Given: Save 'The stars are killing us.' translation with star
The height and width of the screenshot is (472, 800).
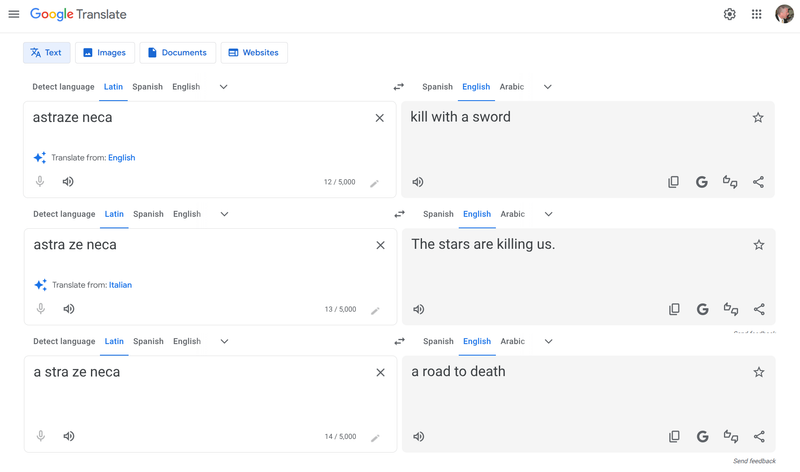Looking at the screenshot, I should click(758, 245).
